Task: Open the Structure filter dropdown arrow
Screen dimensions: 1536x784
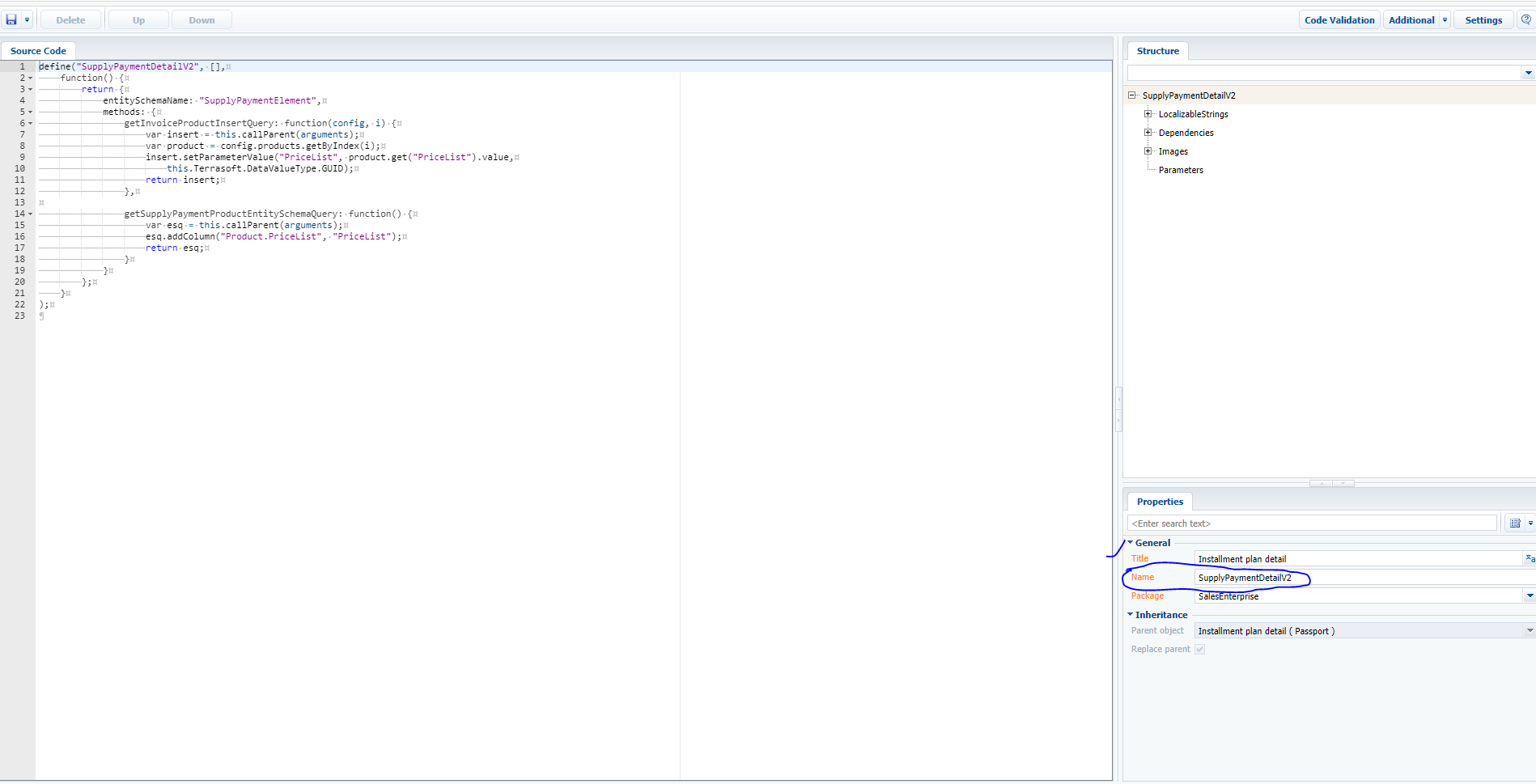Action: click(x=1528, y=74)
